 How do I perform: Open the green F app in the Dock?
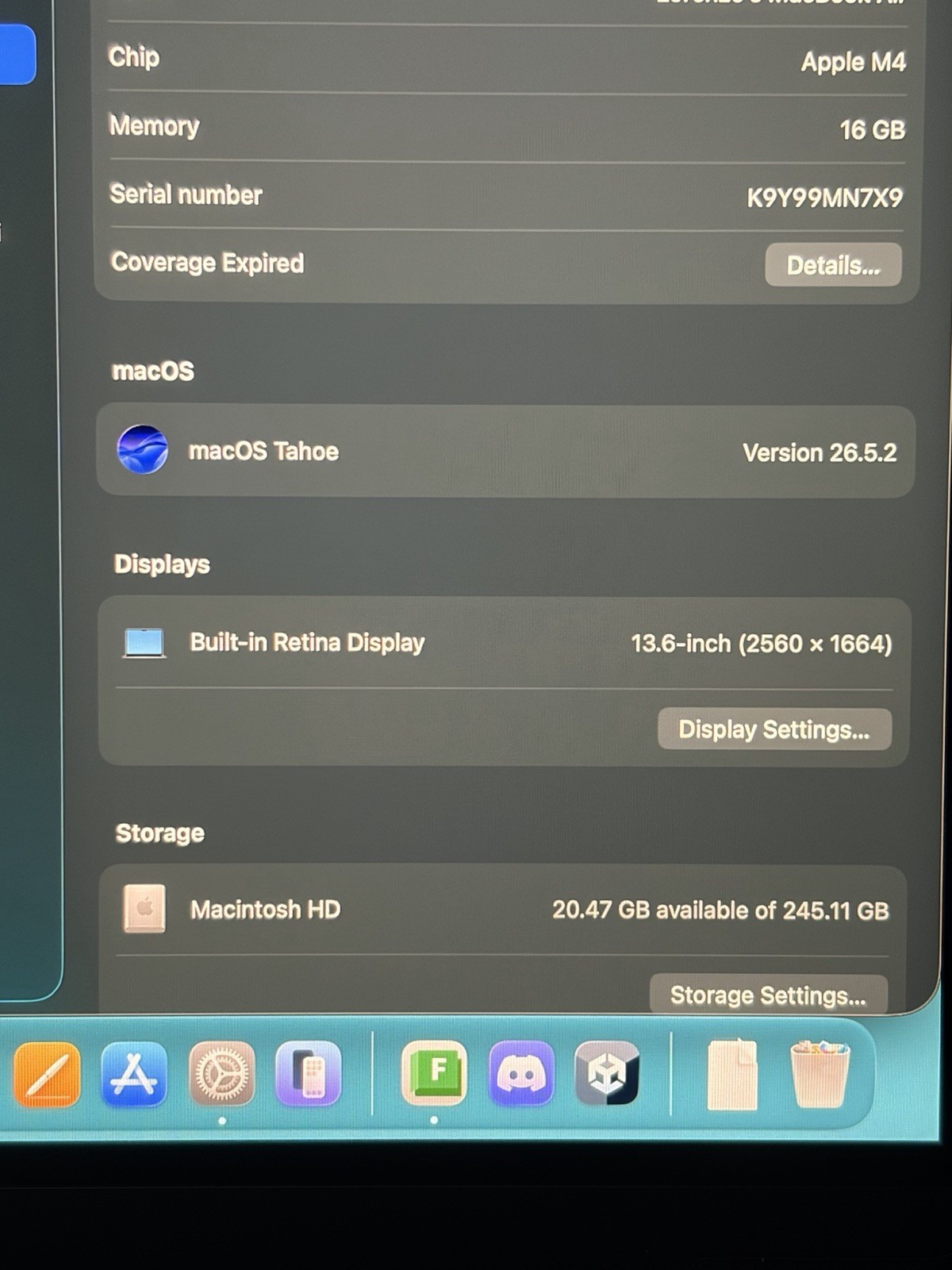(x=434, y=1073)
